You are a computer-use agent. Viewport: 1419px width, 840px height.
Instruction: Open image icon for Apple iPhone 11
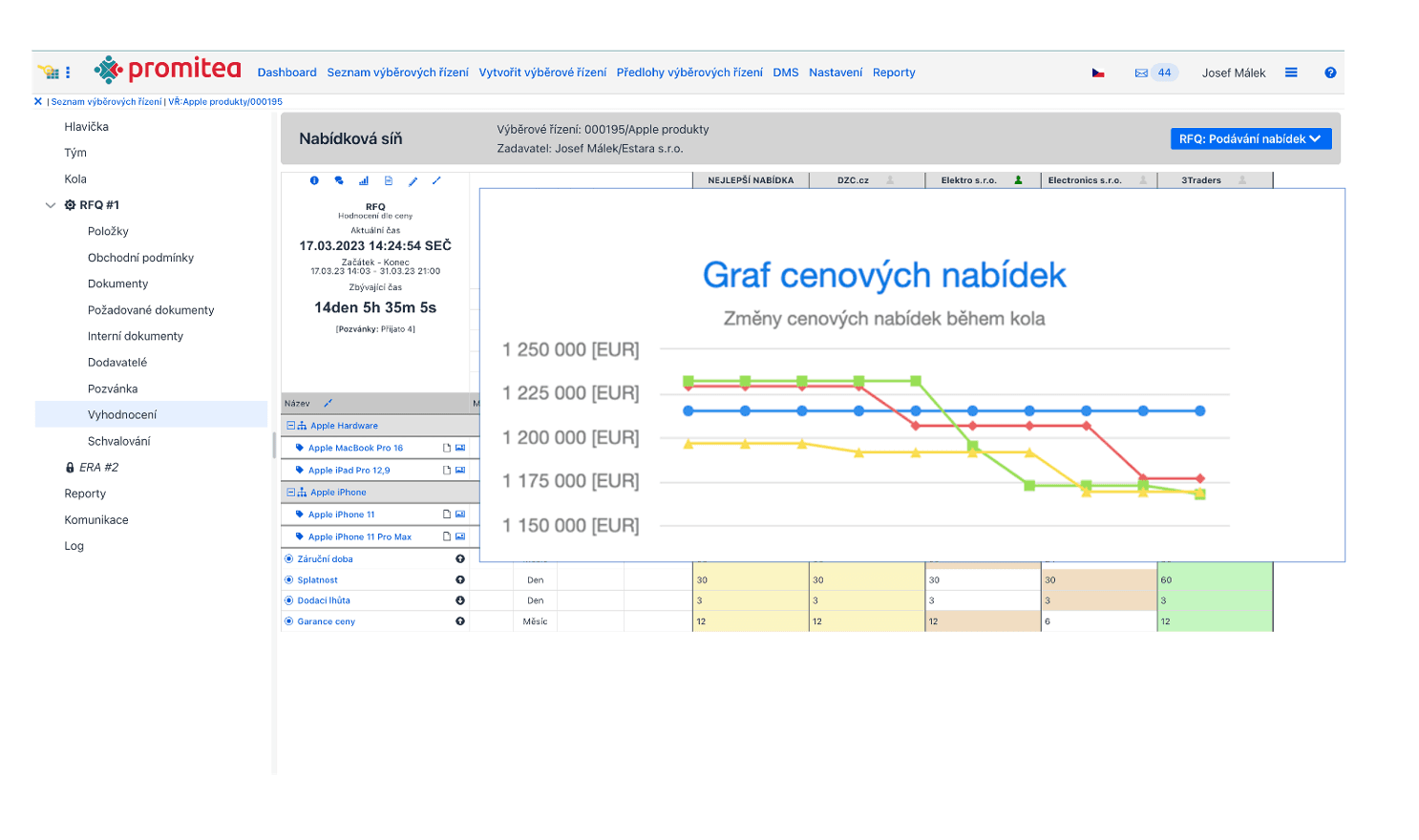coord(460,514)
